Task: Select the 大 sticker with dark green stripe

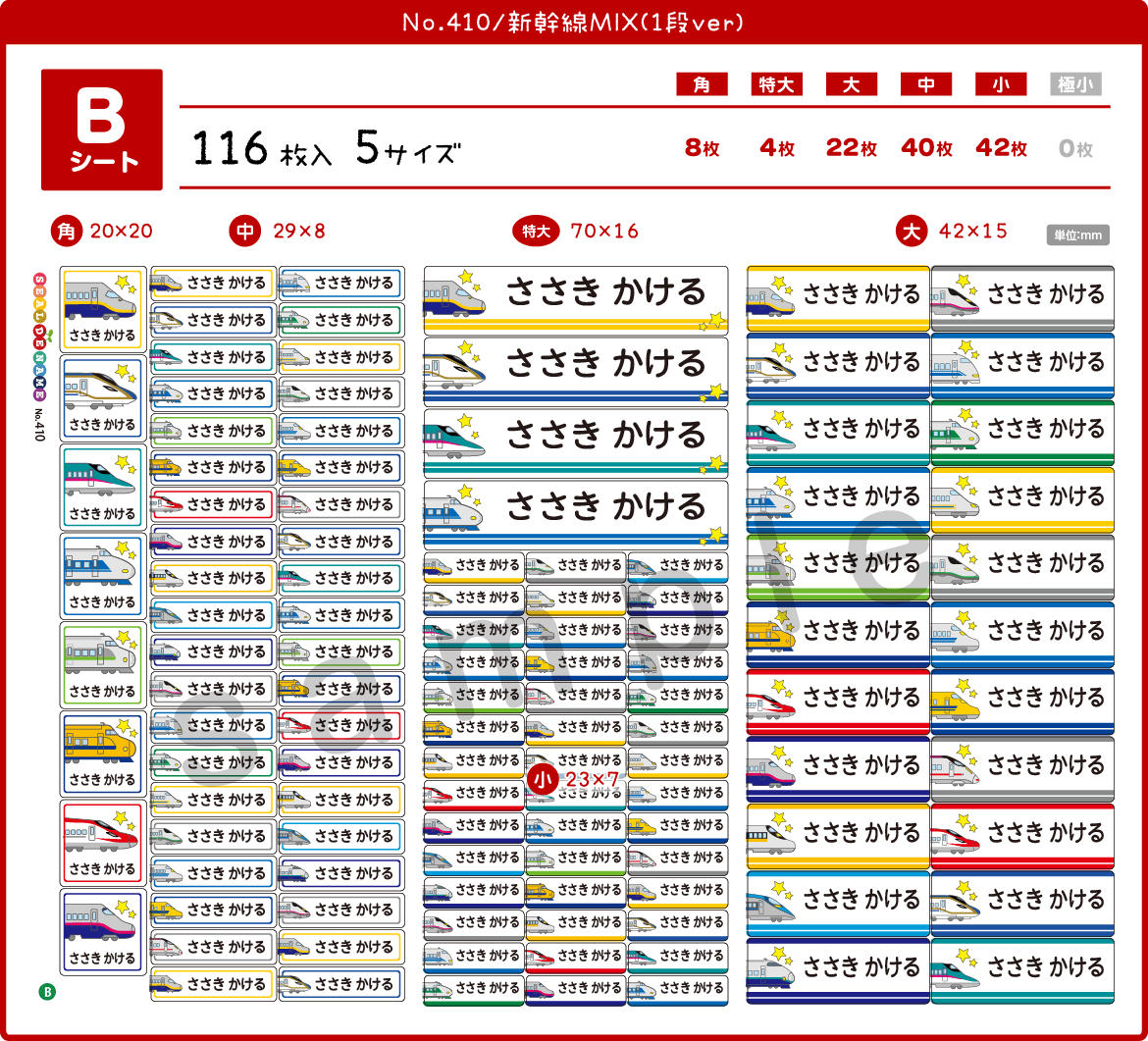Action: (1022, 433)
